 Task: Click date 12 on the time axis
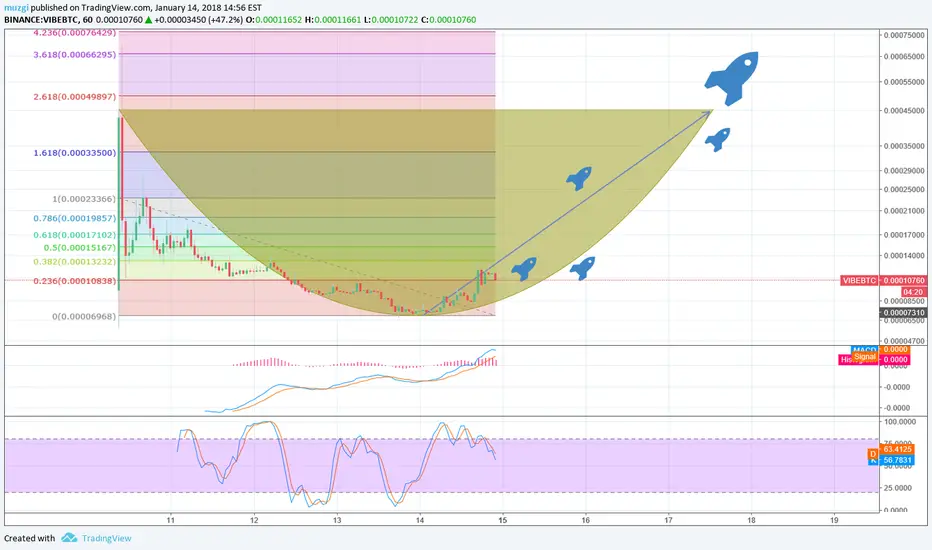click(x=254, y=520)
